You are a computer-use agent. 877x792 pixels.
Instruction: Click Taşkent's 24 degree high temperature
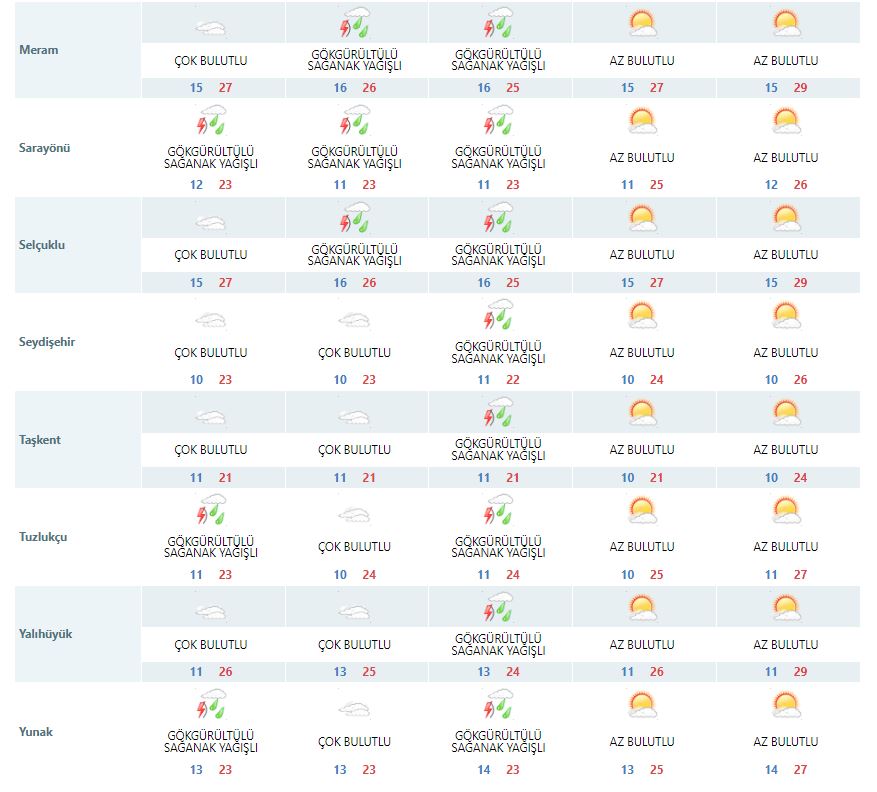(800, 478)
